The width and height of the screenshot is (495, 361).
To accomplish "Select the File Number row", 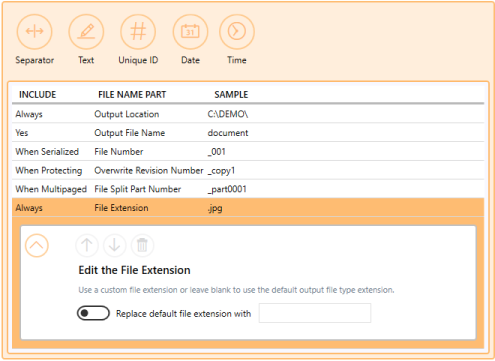I will click(x=248, y=152).
